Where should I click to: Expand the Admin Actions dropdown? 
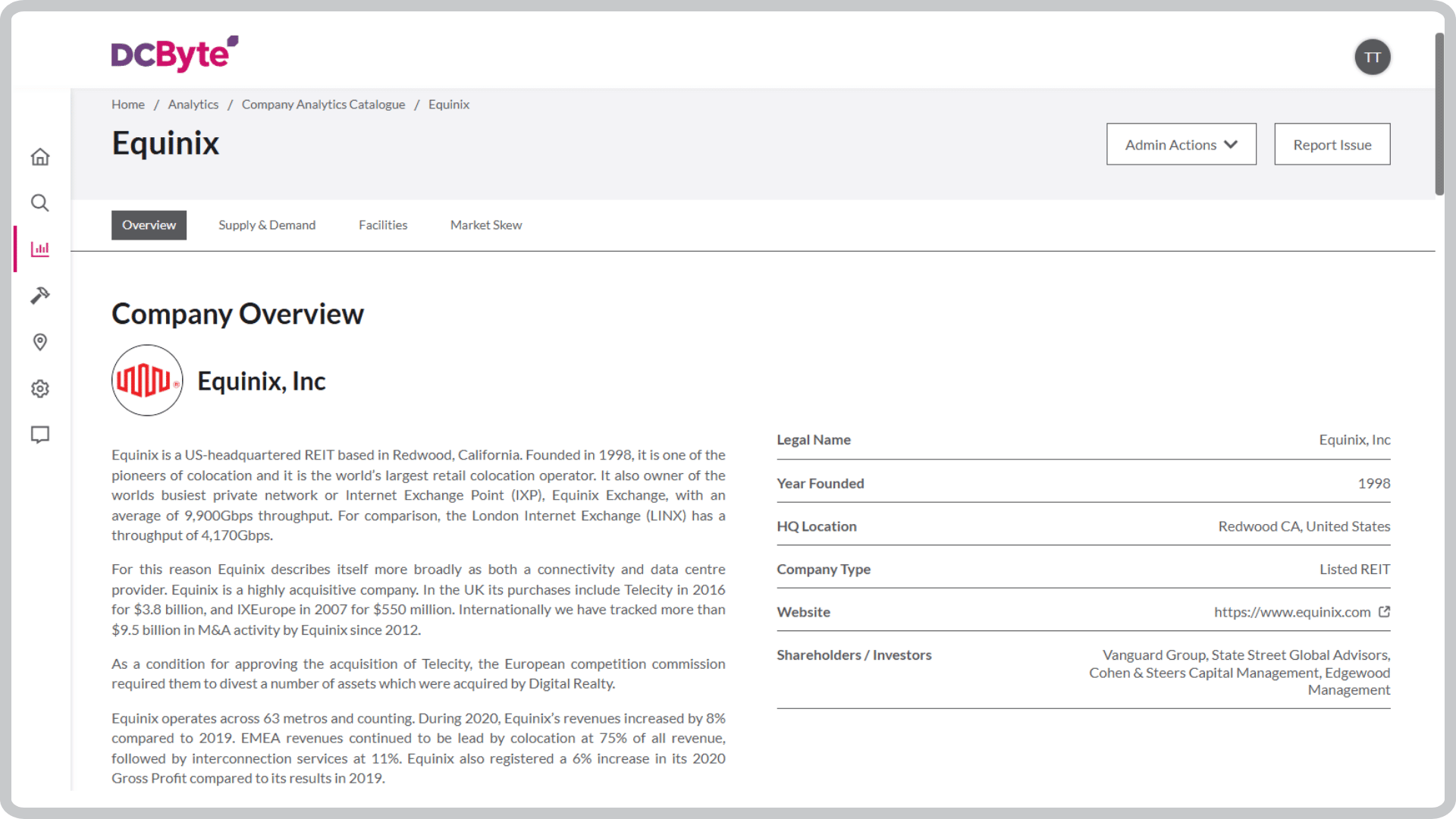coord(1181,144)
